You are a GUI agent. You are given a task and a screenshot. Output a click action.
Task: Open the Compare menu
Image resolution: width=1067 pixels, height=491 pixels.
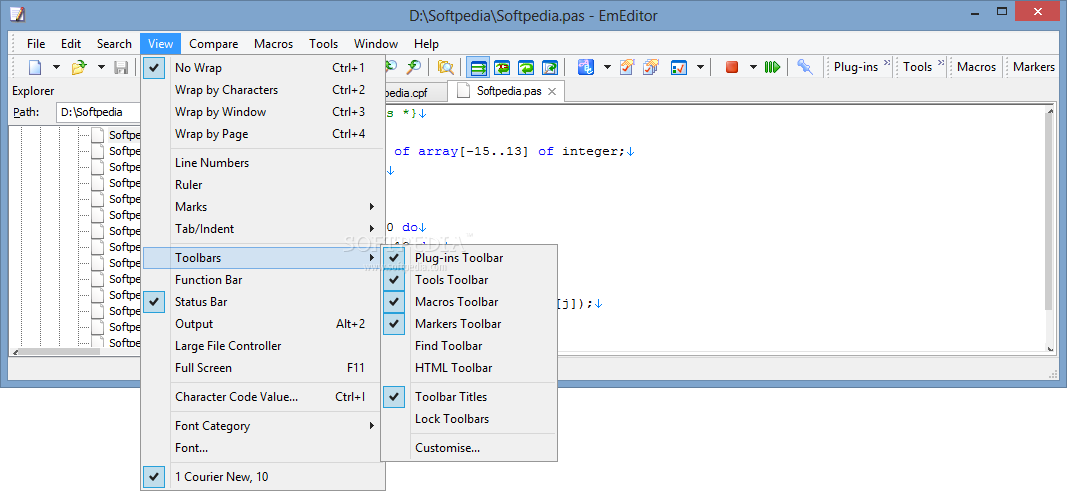tap(214, 44)
